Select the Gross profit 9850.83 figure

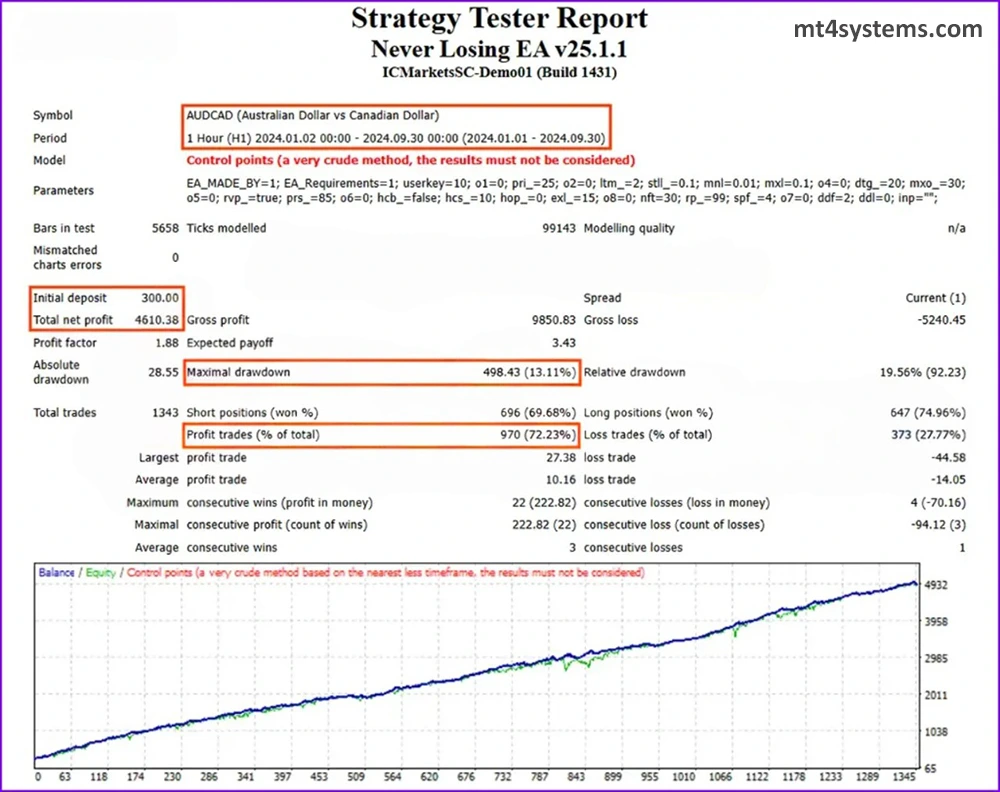coord(553,320)
